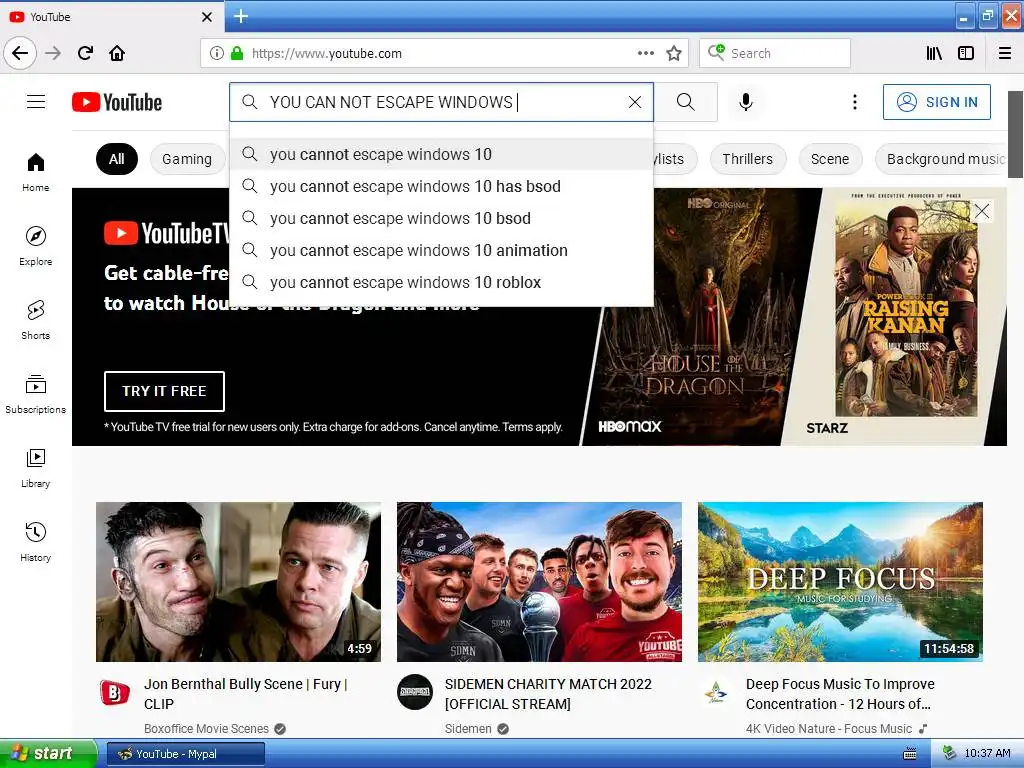Dismiss the YouTube TV ad banner

[x=982, y=210]
